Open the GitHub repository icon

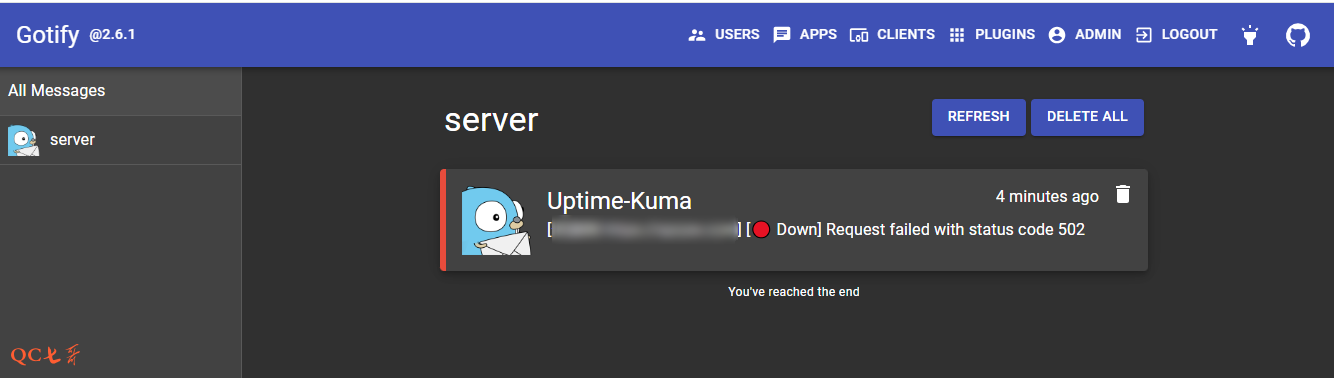pyautogui.click(x=1297, y=36)
